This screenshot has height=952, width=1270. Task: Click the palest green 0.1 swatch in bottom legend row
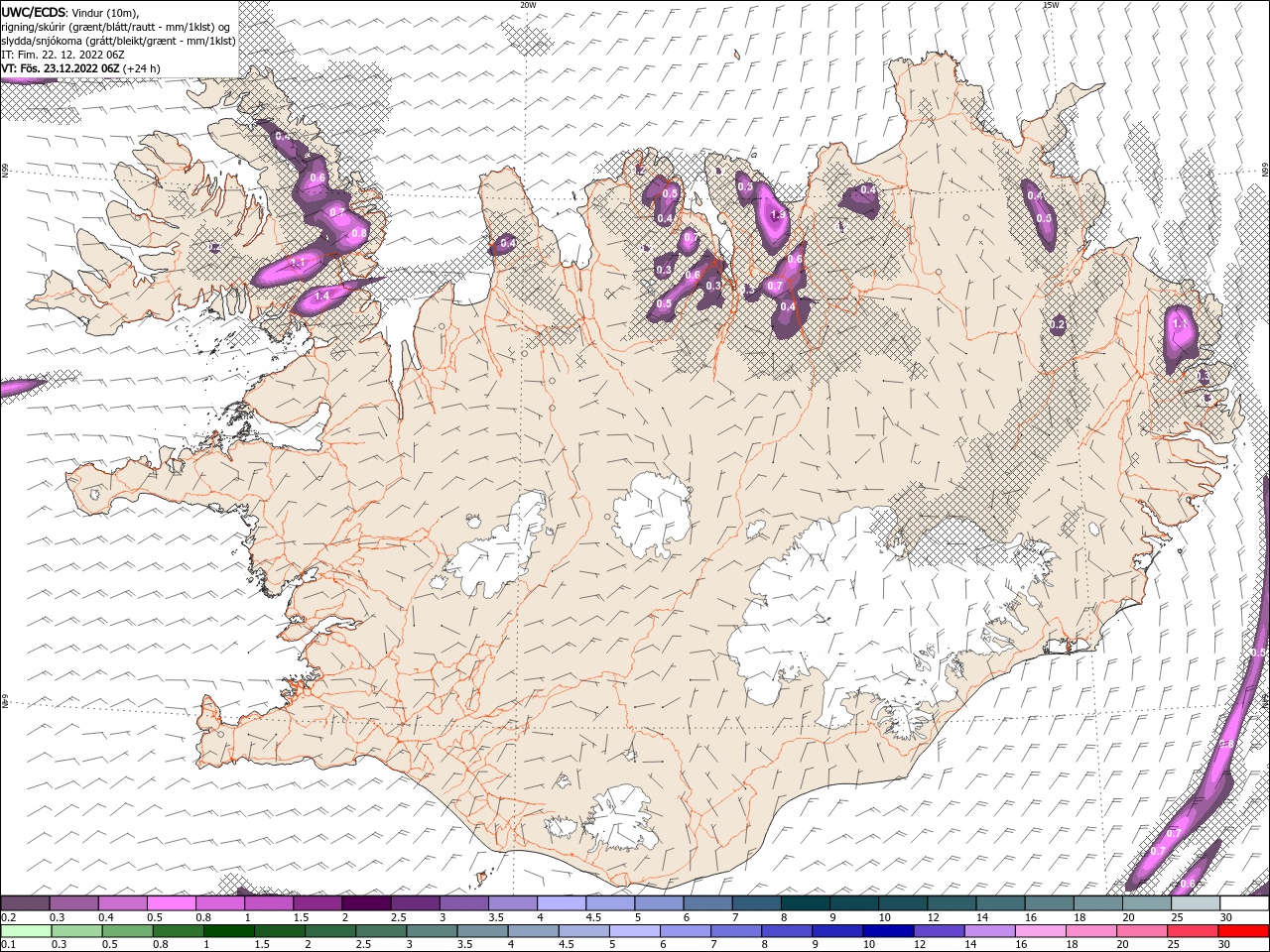pyautogui.click(x=26, y=931)
